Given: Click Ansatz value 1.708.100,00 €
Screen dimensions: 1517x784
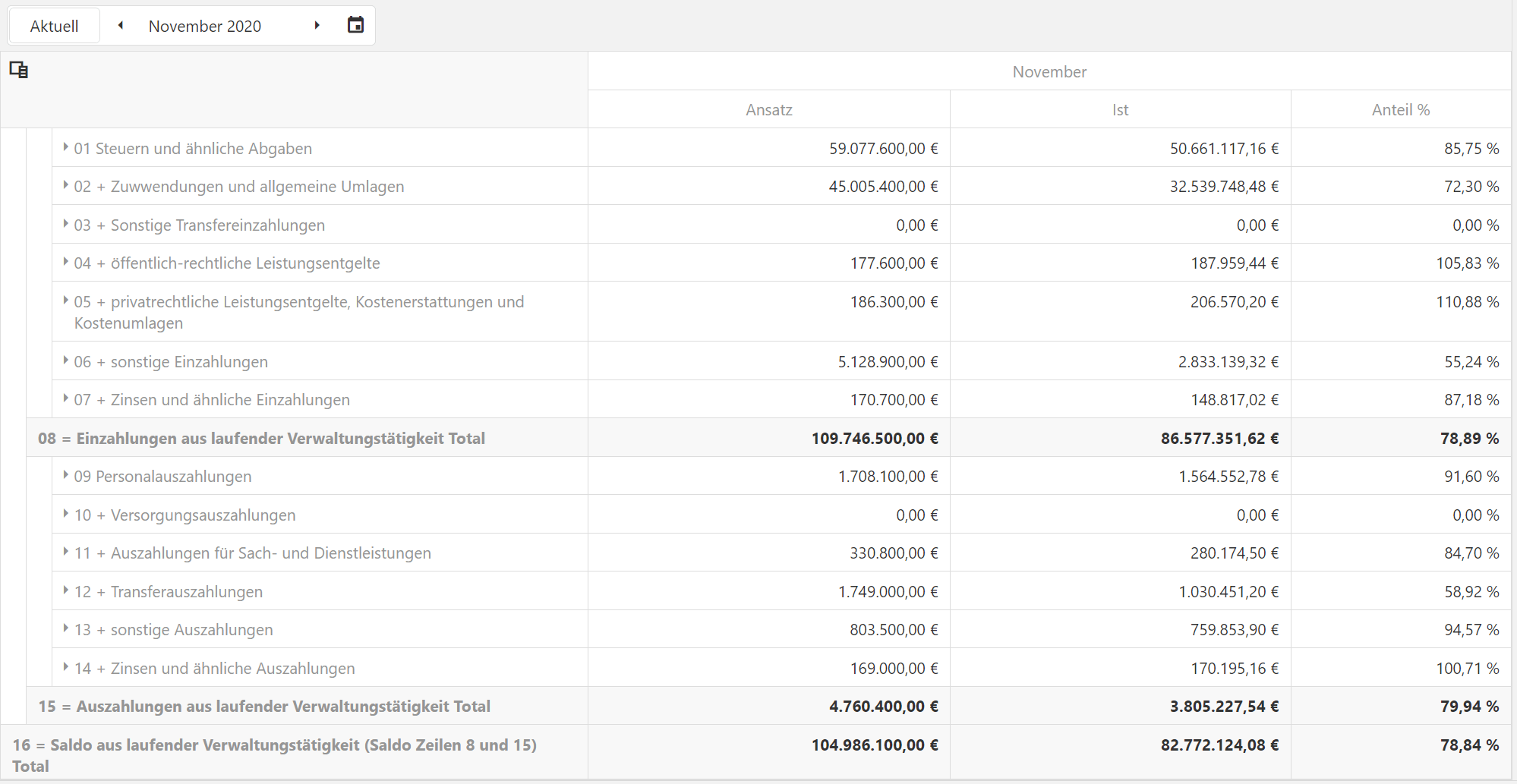Looking at the screenshot, I should click(x=888, y=476).
